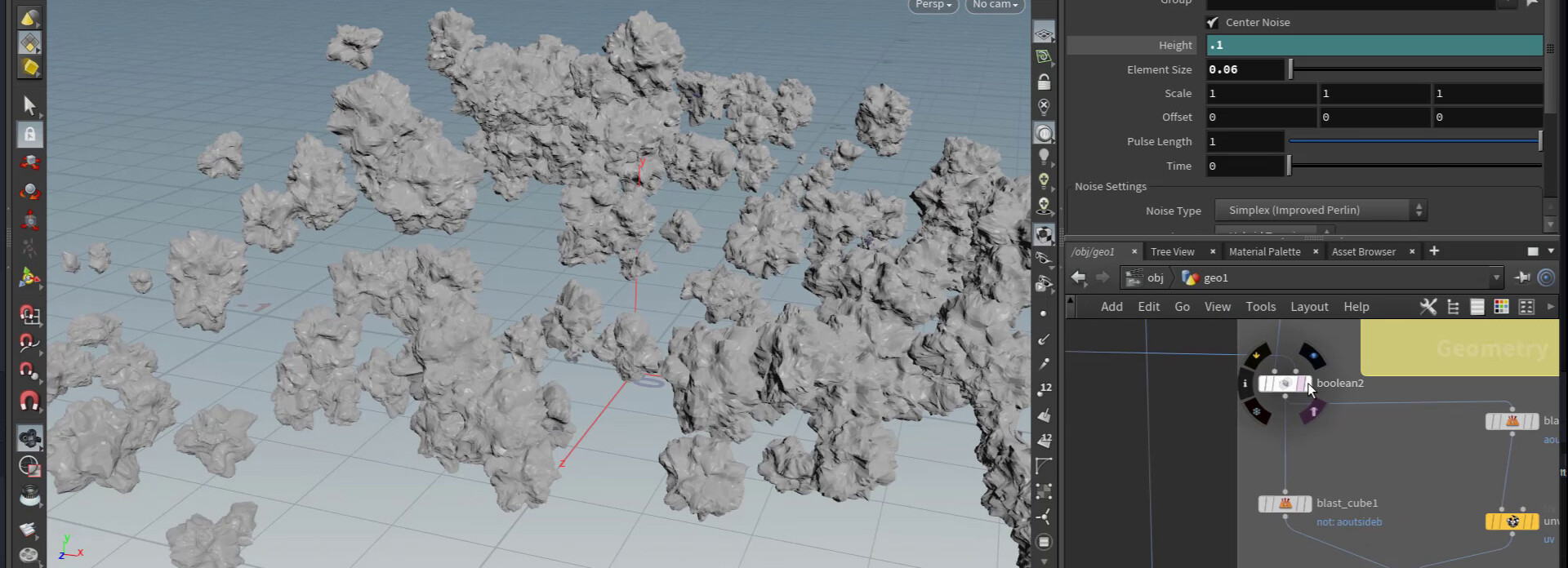
Task: Click the Element Size slider handle
Action: pos(1290,69)
